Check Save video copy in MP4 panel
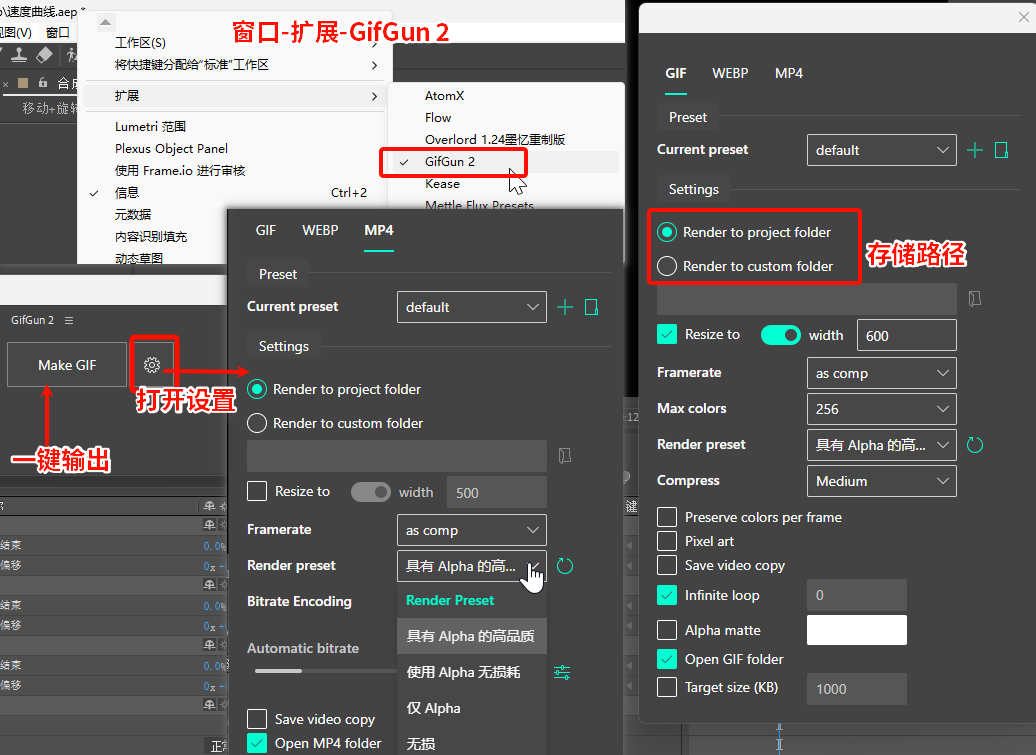 [257, 719]
